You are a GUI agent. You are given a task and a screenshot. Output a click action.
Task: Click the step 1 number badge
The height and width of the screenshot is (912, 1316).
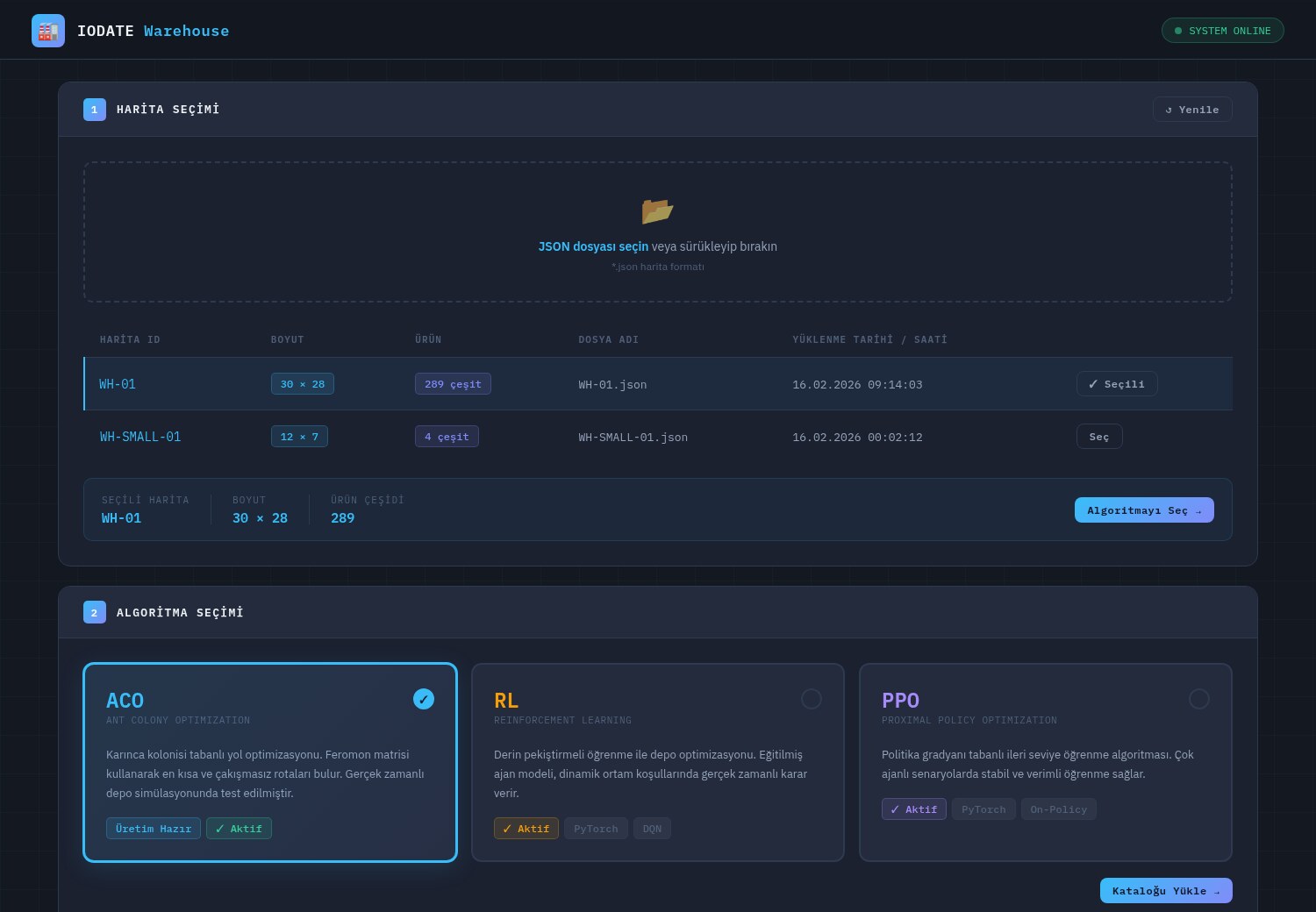point(95,110)
